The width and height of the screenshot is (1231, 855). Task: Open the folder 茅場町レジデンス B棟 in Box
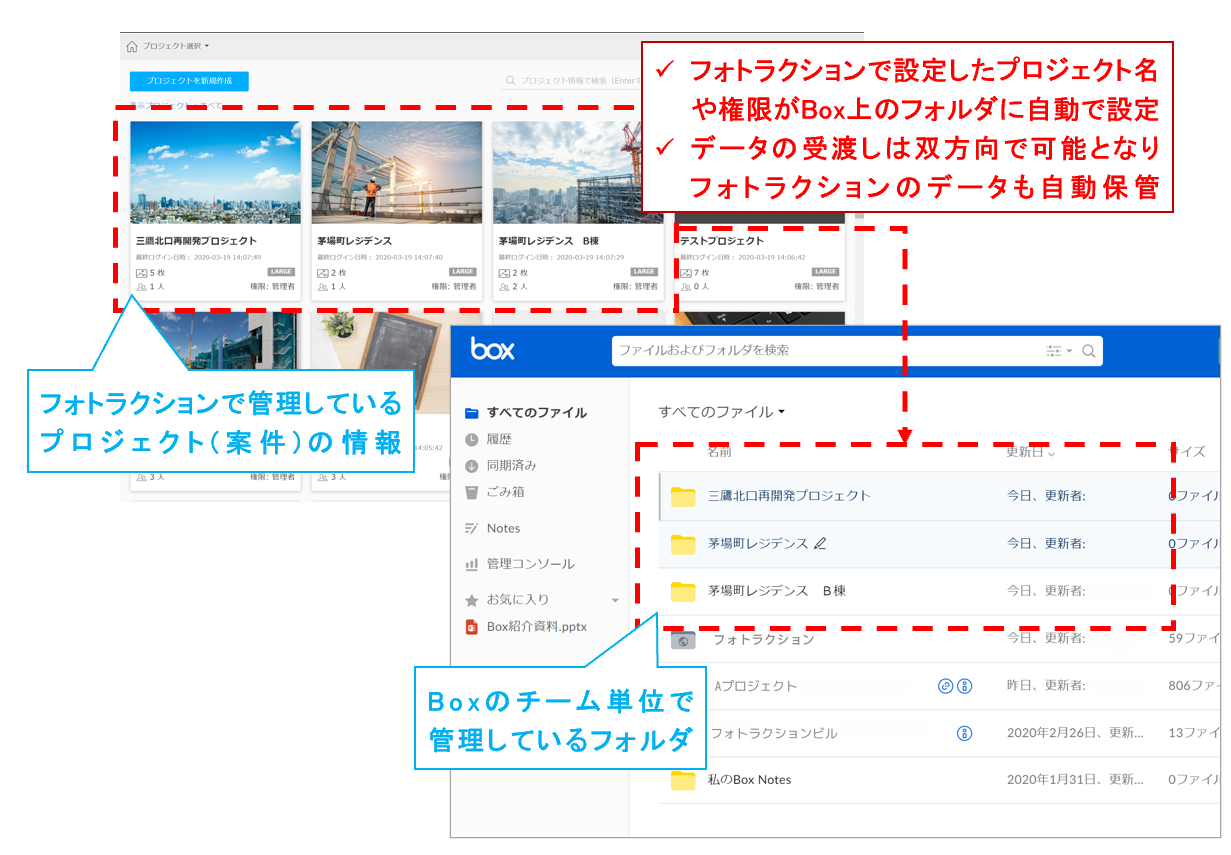(776, 591)
